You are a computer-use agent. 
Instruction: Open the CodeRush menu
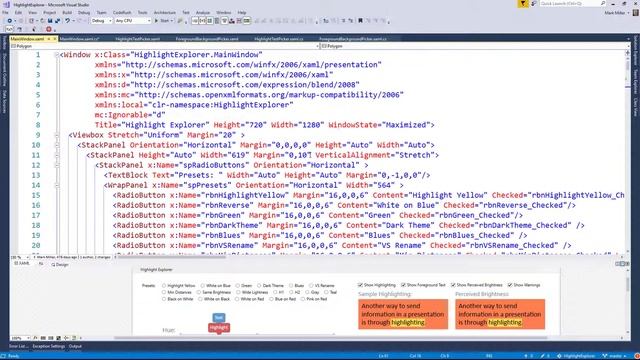[x=122, y=13]
